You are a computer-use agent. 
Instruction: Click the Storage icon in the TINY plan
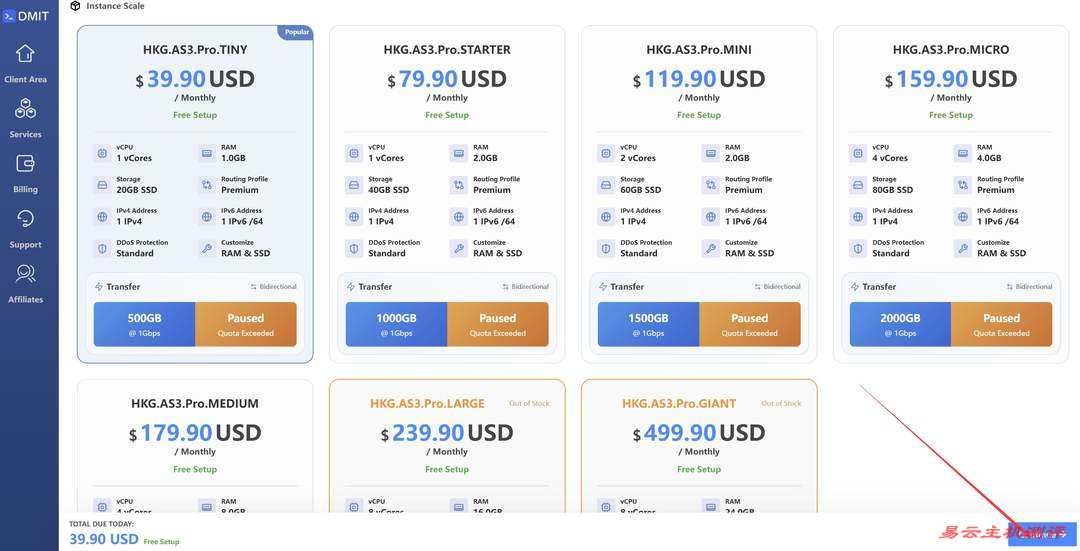click(102, 185)
